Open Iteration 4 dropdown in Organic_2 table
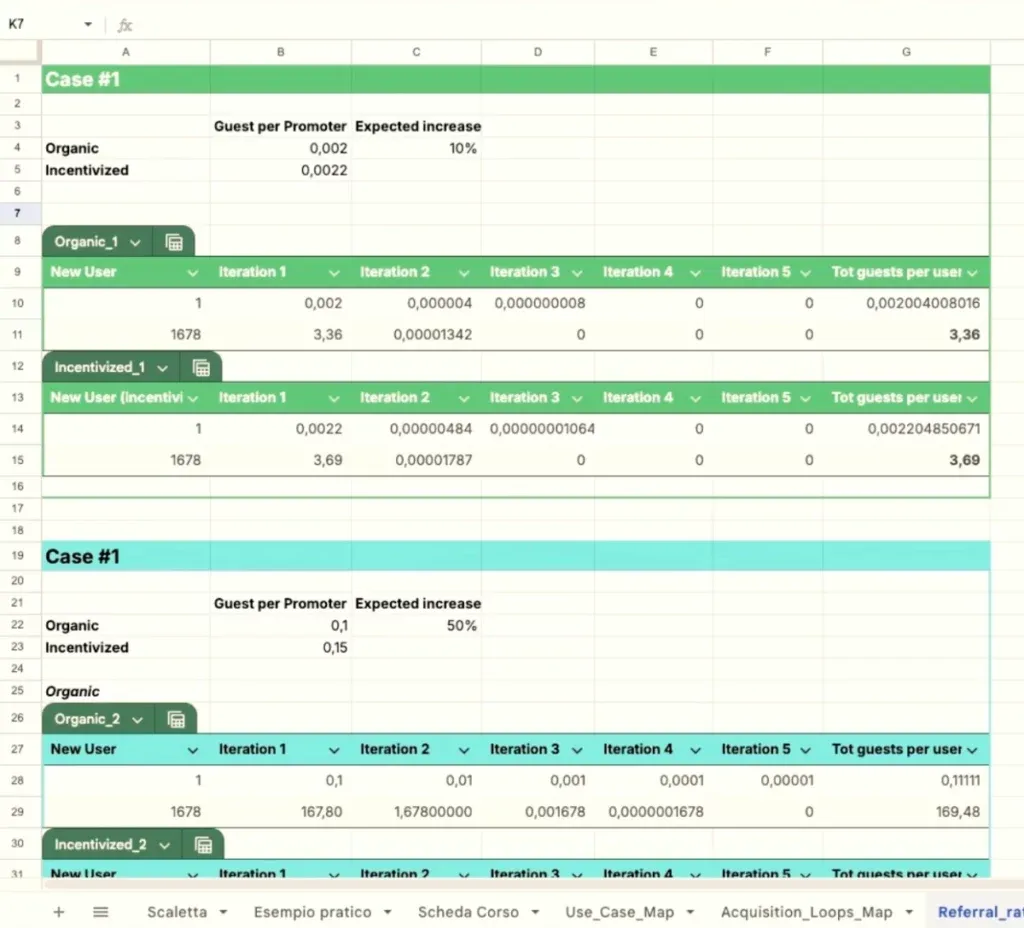Viewport: 1024px width, 928px height. pos(696,750)
